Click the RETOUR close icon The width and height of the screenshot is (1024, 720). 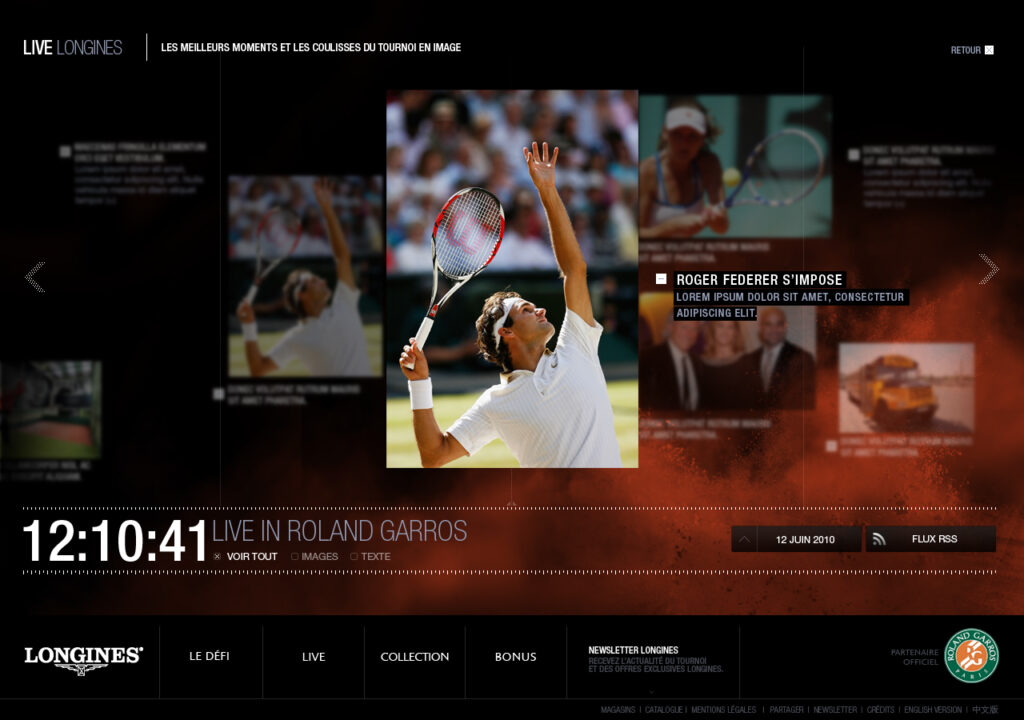[x=989, y=50]
